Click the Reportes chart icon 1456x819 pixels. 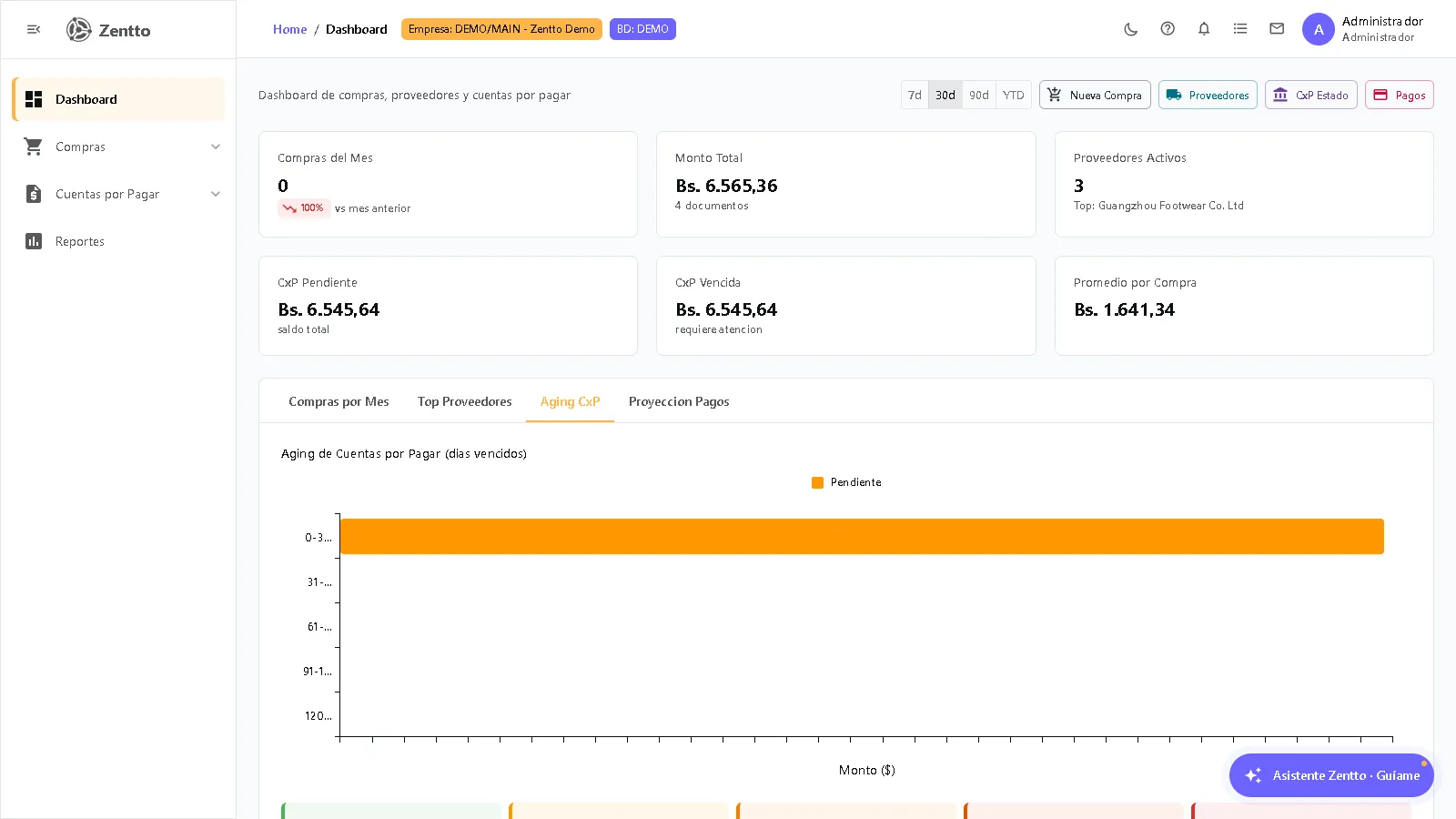34,241
